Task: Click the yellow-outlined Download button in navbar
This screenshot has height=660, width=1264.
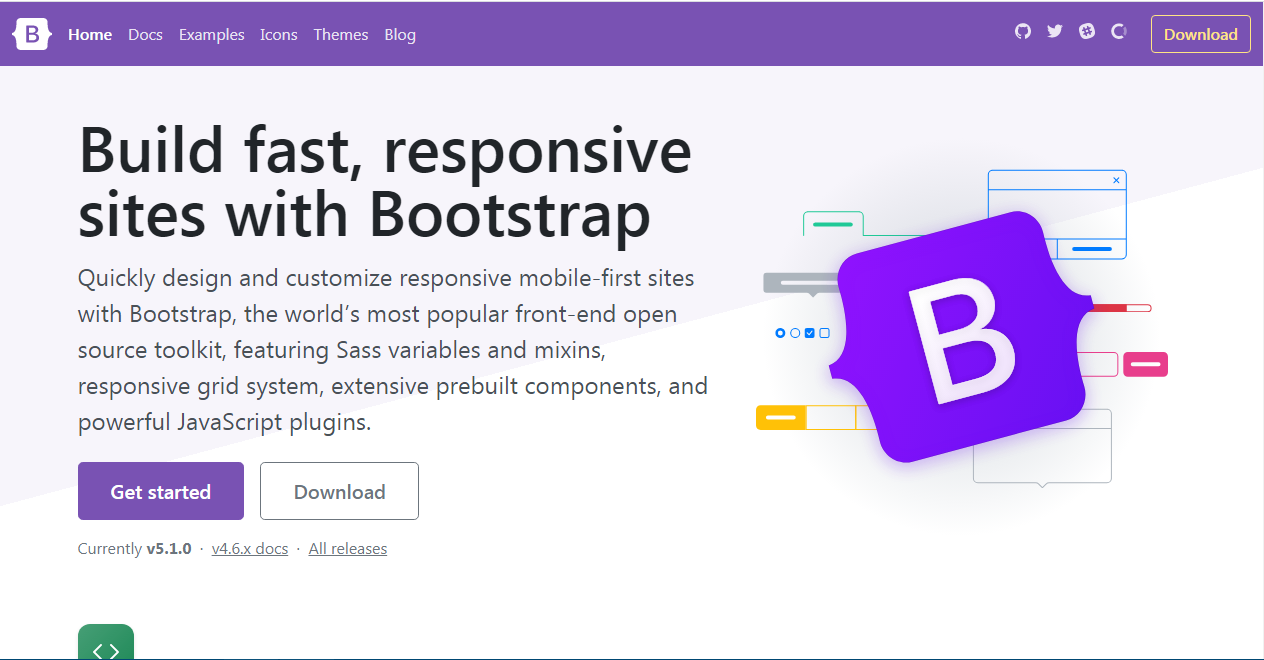Action: [x=1201, y=34]
